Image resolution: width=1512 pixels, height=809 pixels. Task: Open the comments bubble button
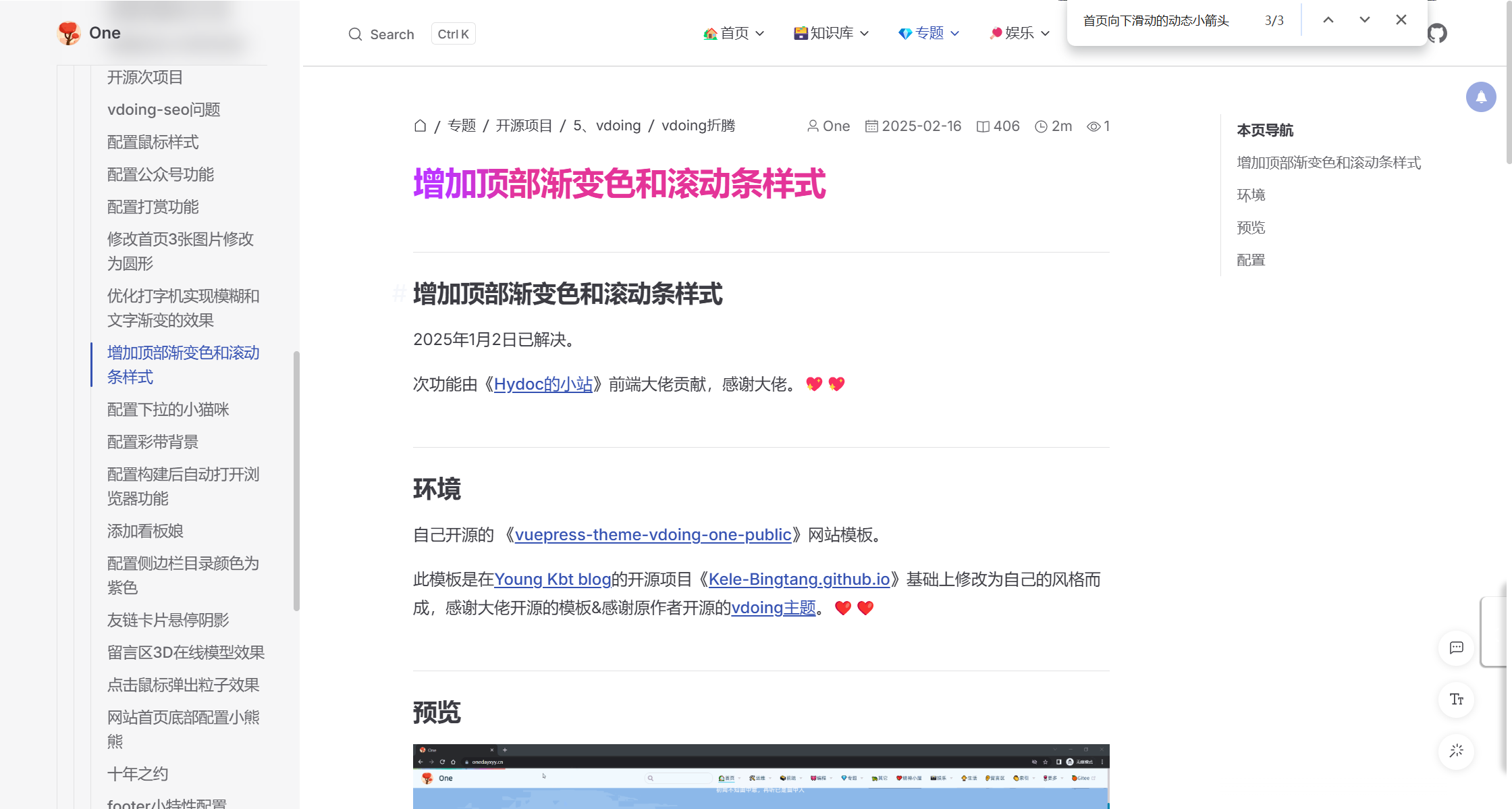click(x=1457, y=648)
